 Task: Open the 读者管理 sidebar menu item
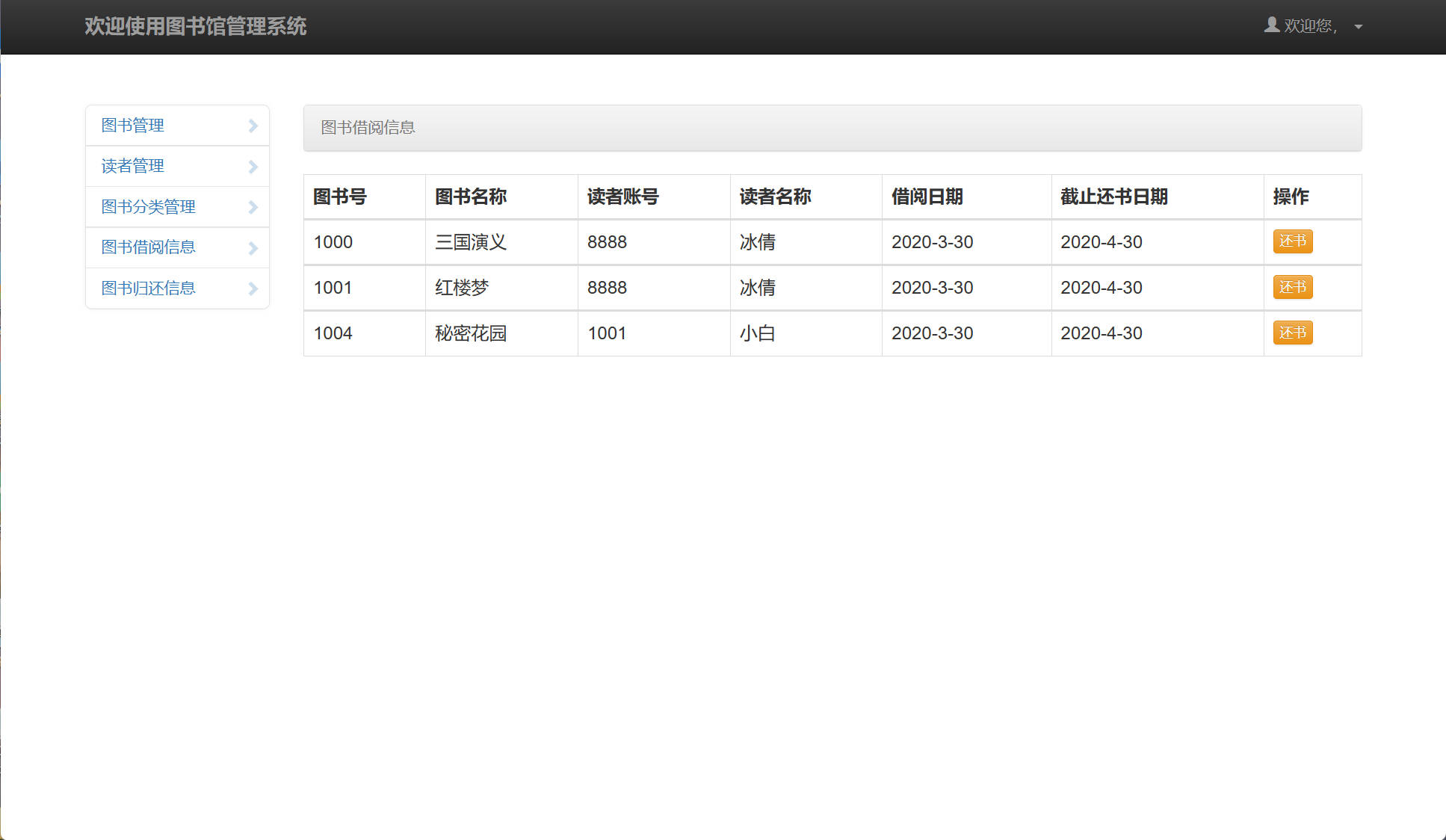click(133, 166)
